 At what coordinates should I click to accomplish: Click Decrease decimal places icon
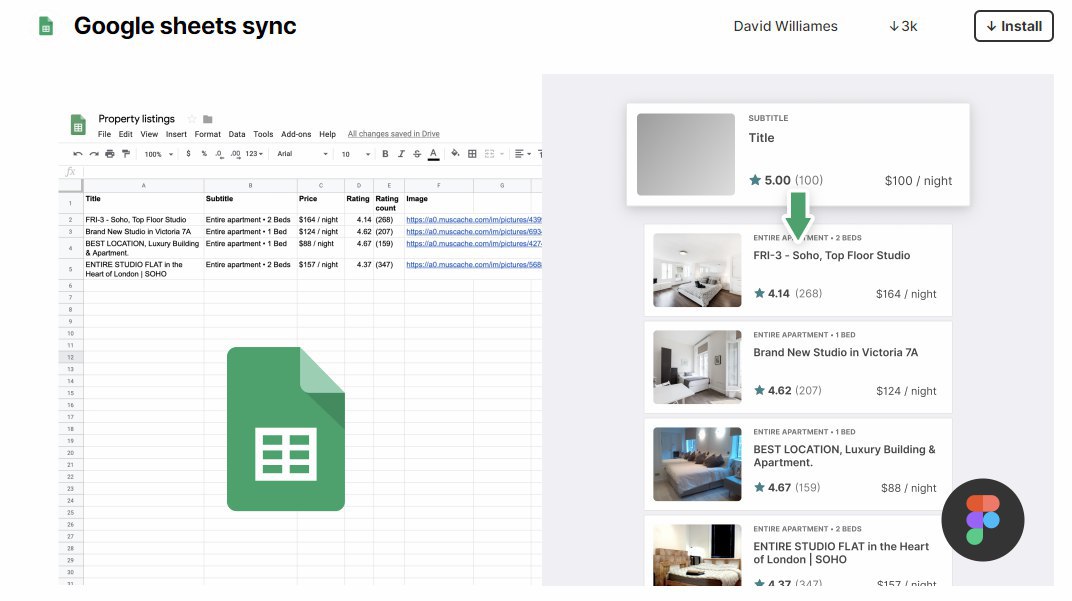219,154
